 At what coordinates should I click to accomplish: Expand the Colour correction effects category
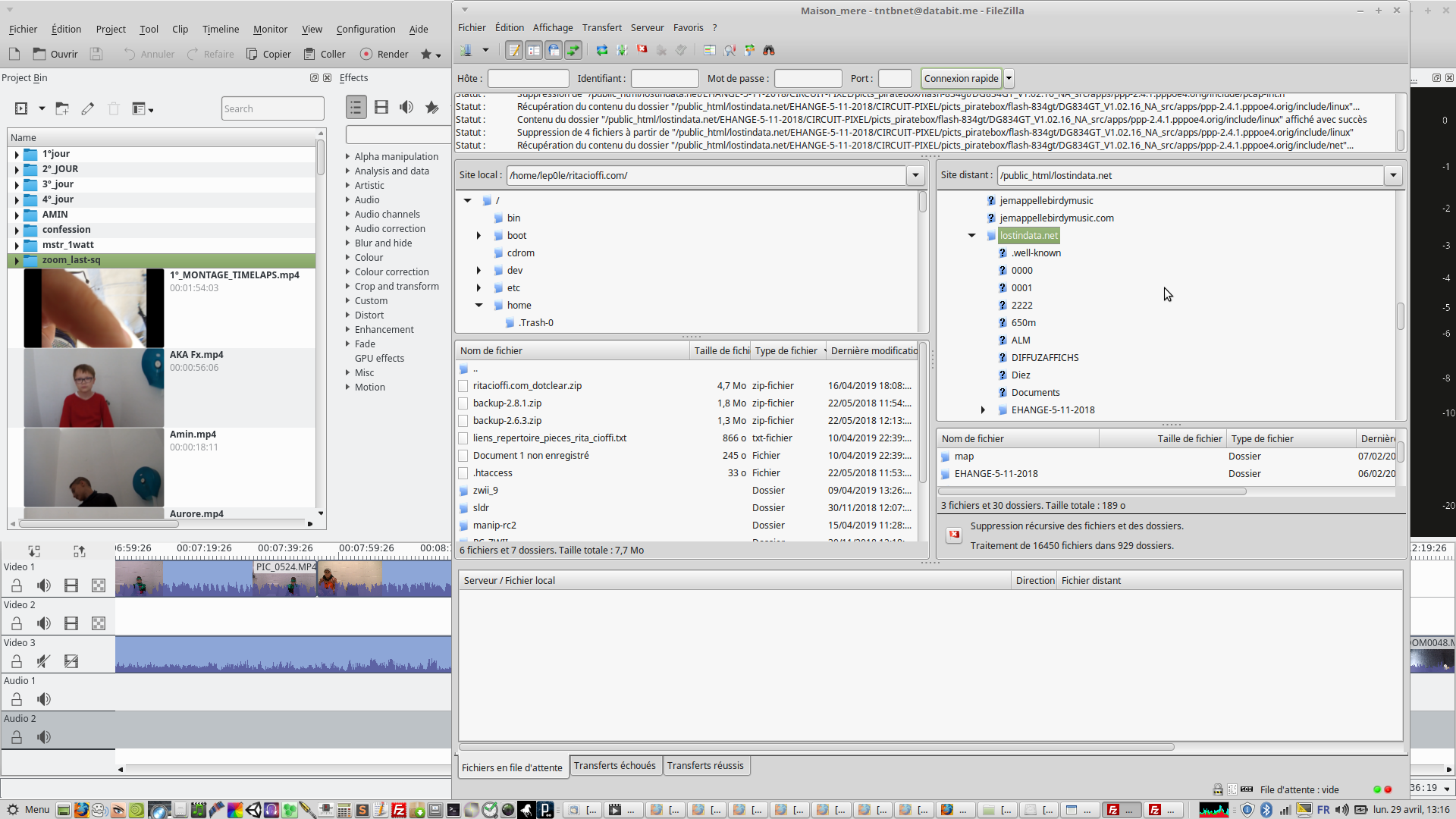[x=348, y=272]
